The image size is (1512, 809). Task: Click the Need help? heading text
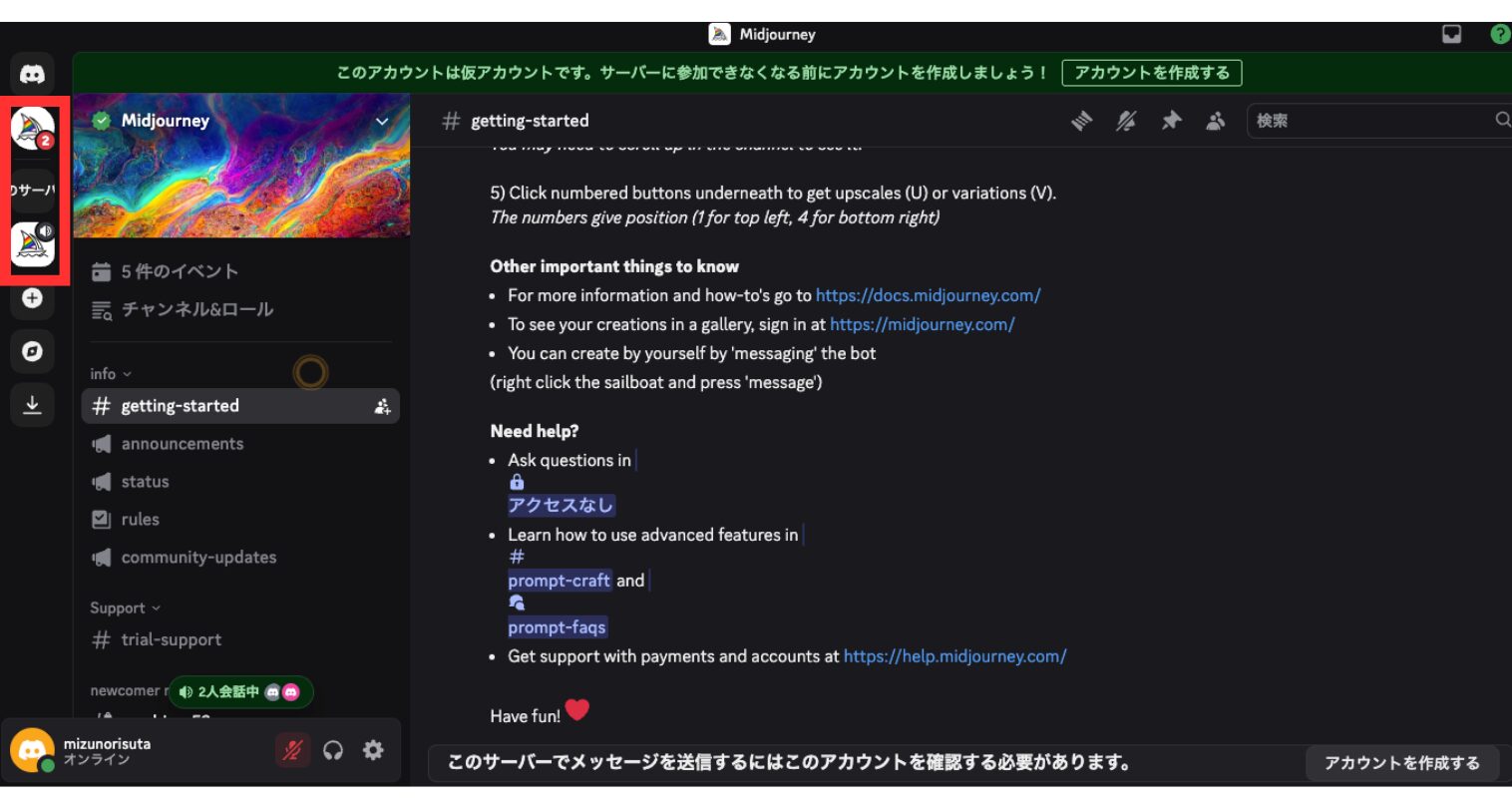[x=534, y=431]
